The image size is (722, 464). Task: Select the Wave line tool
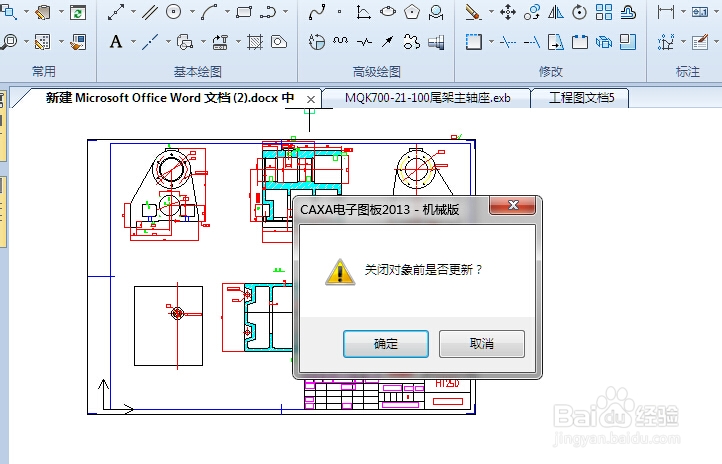click(340, 42)
